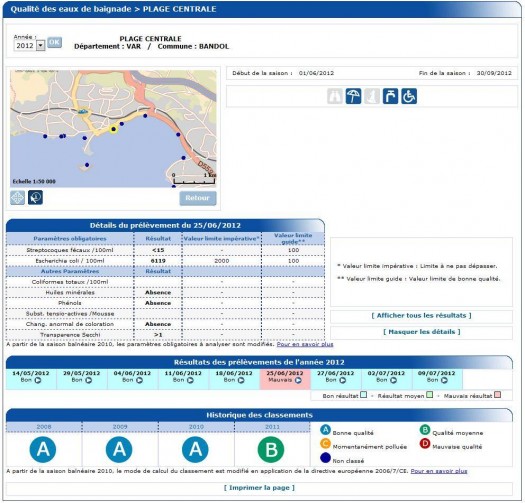Click 'Afficher tous les résultats' link

(422, 315)
